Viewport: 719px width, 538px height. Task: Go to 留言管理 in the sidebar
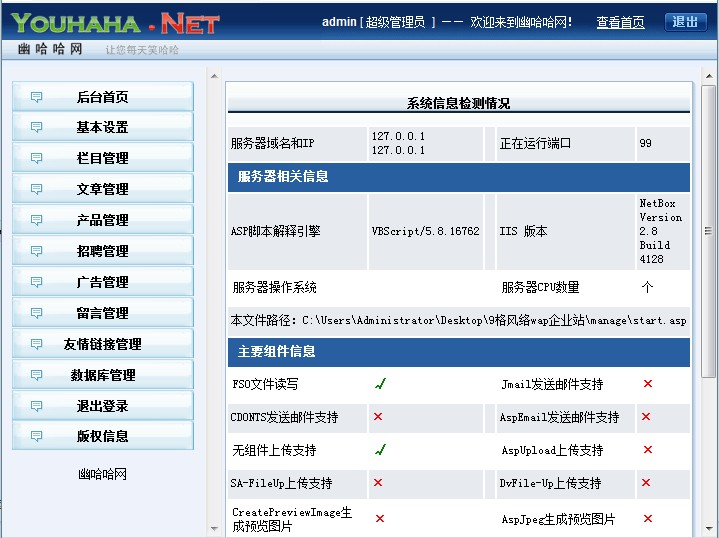(103, 313)
